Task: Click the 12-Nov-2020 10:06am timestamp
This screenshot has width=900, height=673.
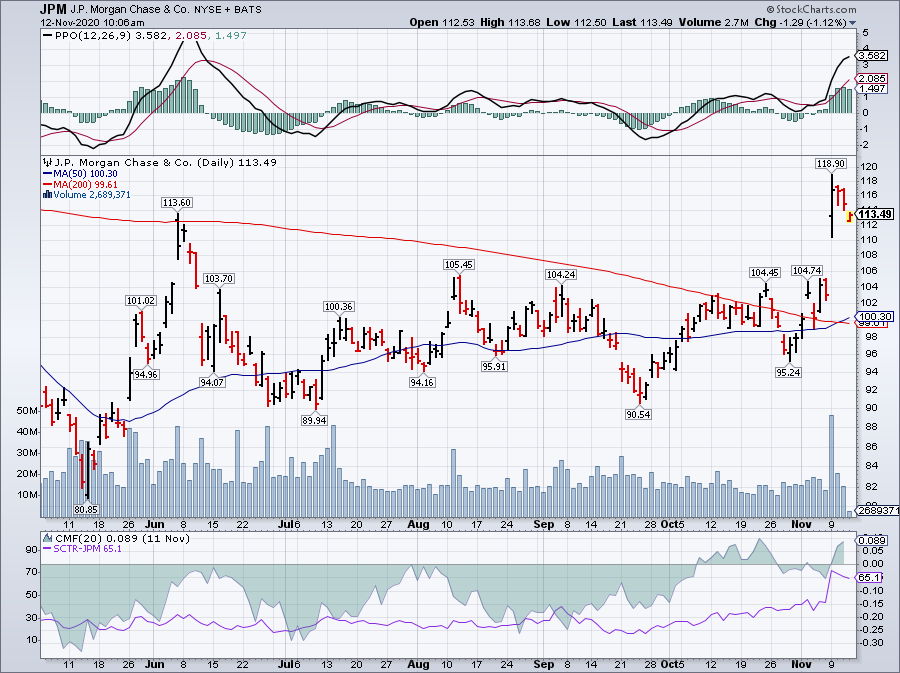Action: [92, 23]
